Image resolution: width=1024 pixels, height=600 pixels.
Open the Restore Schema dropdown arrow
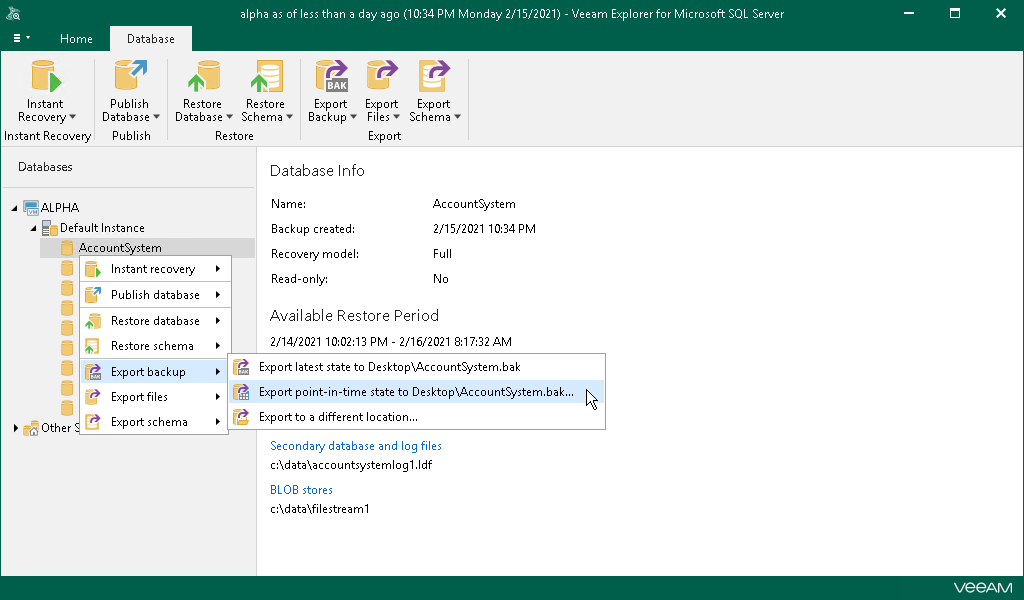click(x=289, y=118)
